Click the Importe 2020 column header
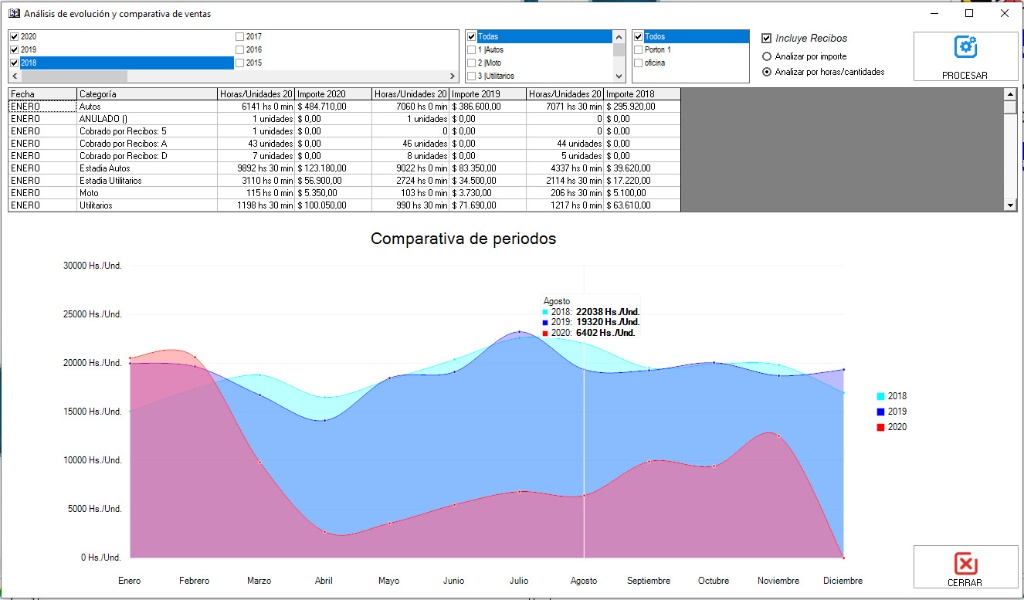Image resolution: width=1024 pixels, height=600 pixels. point(331,94)
